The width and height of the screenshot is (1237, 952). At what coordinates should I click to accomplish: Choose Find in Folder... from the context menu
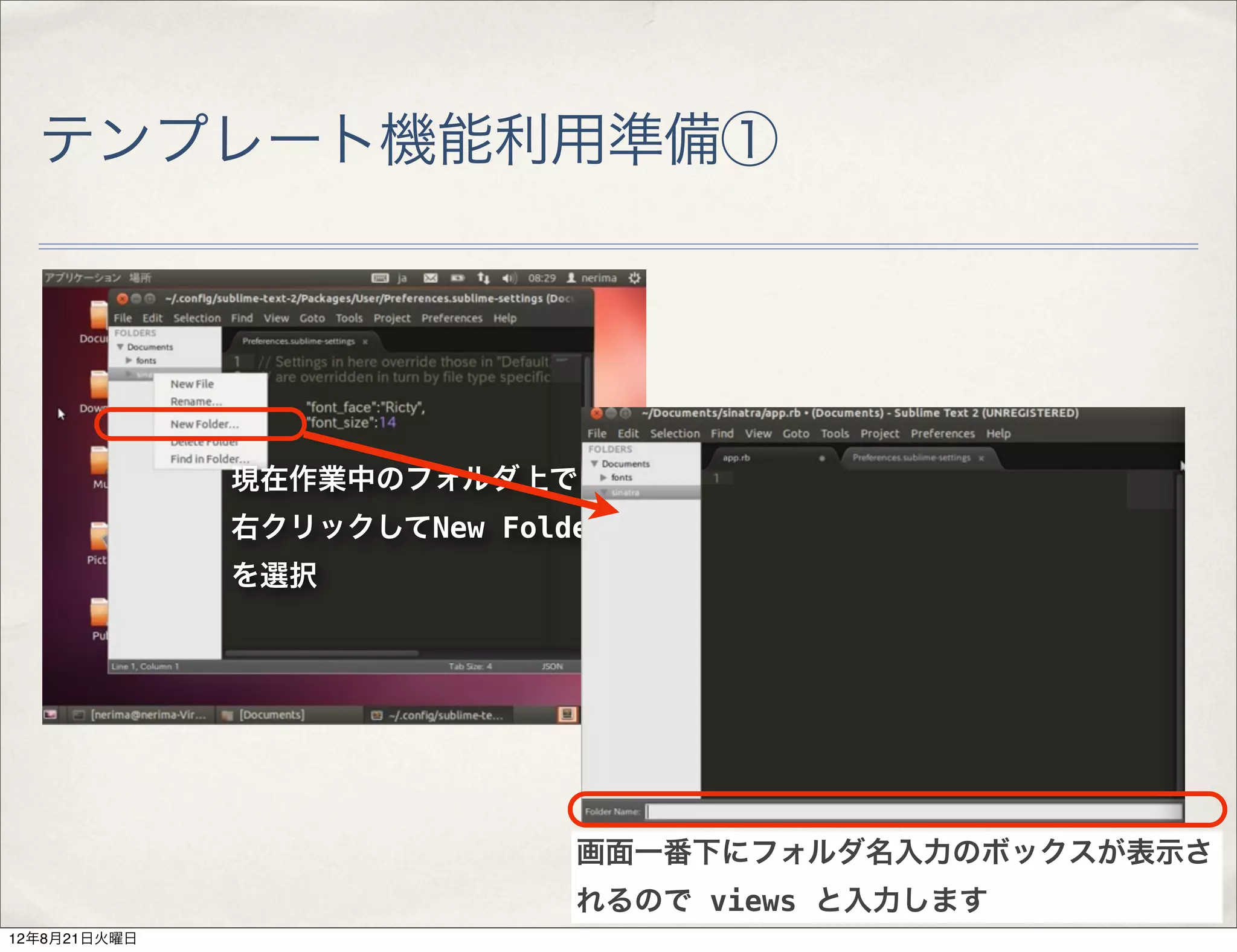coord(210,459)
